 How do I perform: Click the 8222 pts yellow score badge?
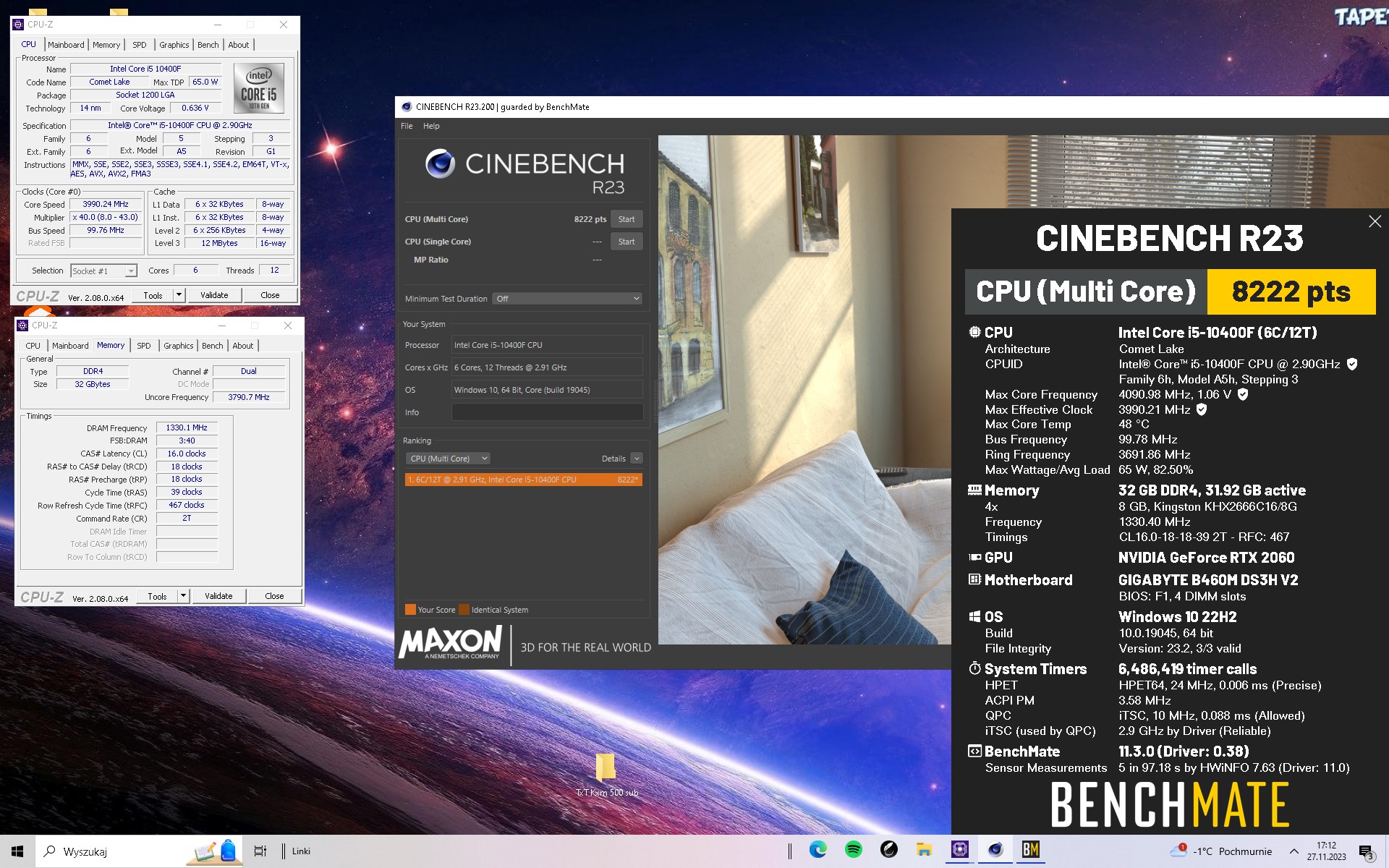click(x=1291, y=292)
